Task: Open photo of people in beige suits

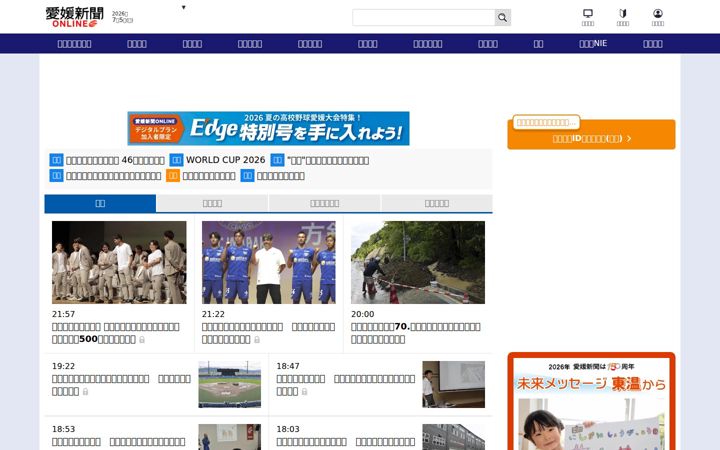Action: coord(119,262)
